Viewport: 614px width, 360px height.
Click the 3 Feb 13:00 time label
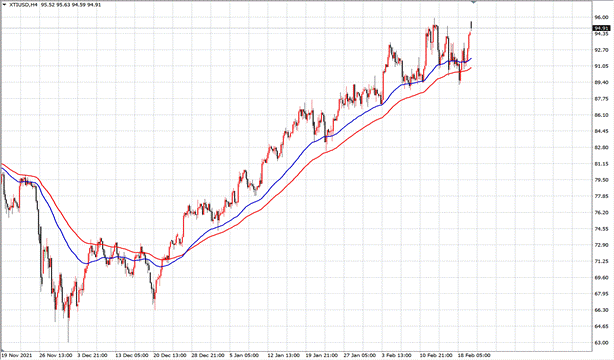point(397,355)
